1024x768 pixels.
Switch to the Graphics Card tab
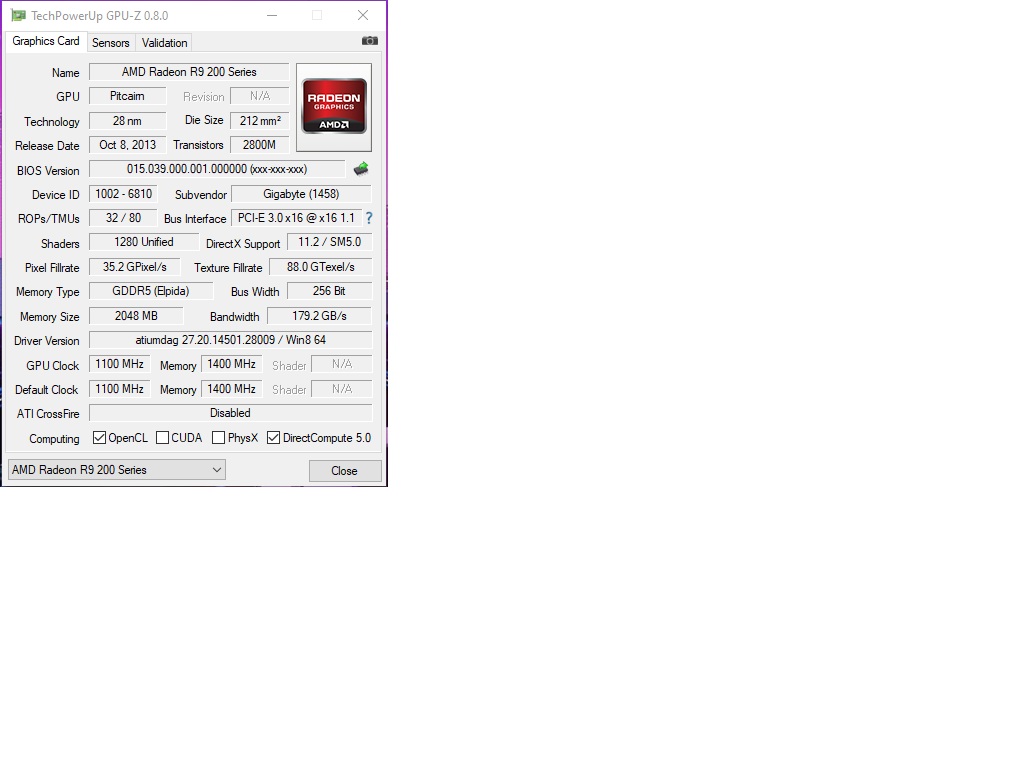[46, 41]
